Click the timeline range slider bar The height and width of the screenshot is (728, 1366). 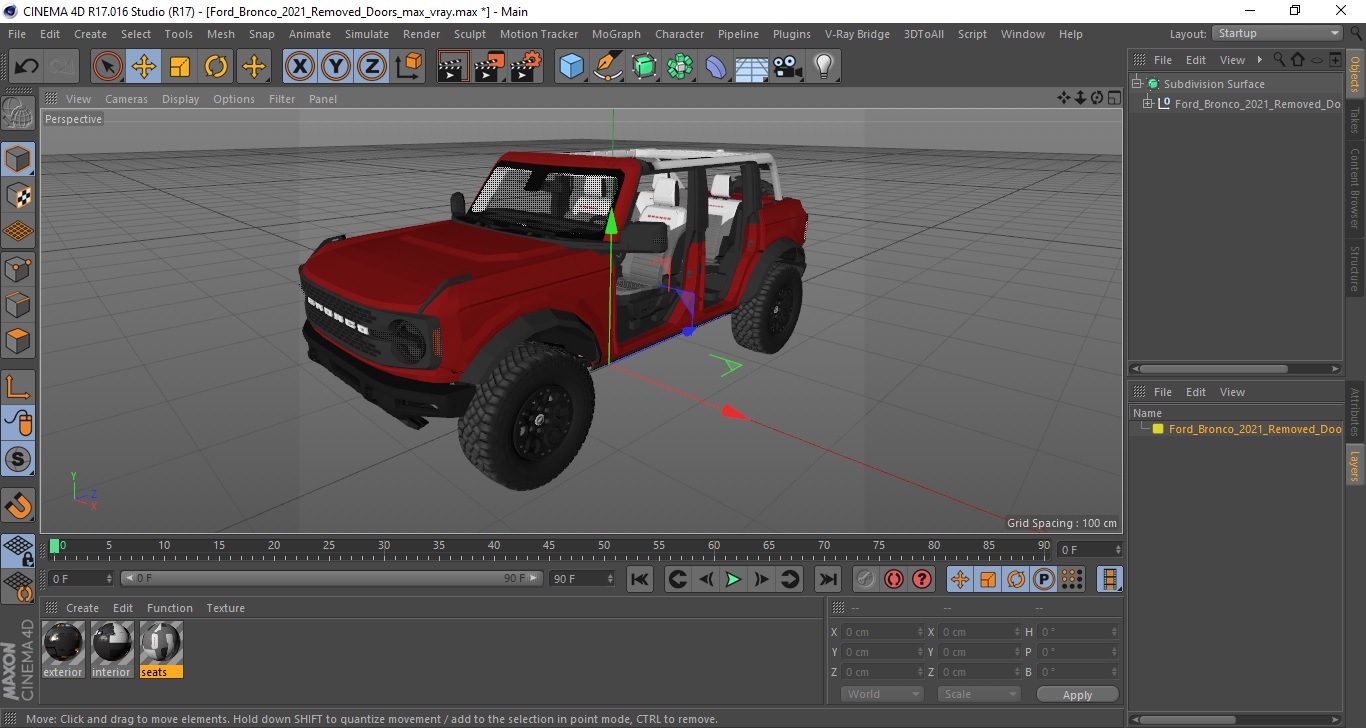click(x=332, y=578)
